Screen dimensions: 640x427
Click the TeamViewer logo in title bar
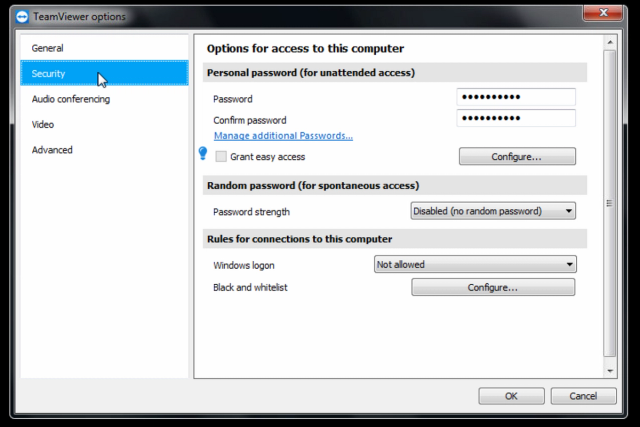click(22, 17)
